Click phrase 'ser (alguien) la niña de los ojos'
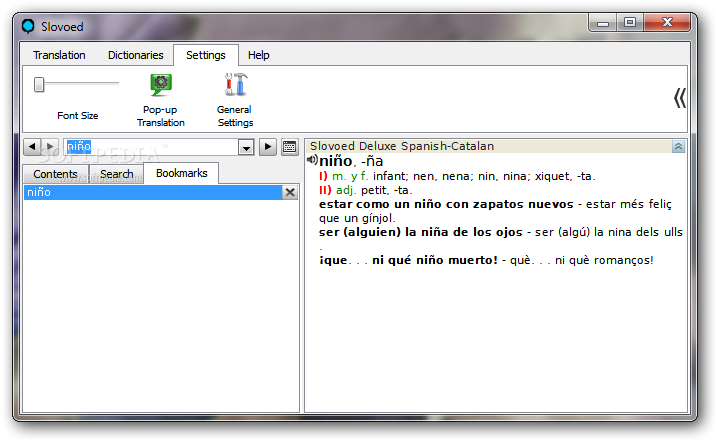The width and height of the screenshot is (718, 442). 420,232
